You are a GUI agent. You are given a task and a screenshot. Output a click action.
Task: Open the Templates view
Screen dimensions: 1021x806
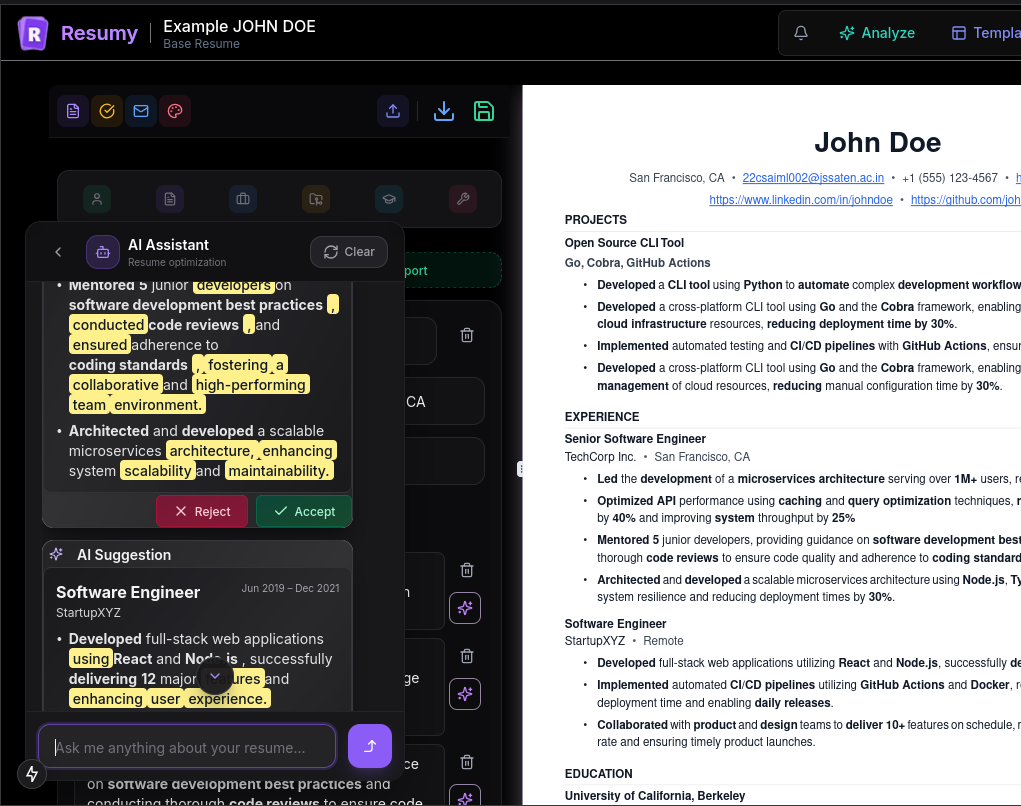point(988,32)
